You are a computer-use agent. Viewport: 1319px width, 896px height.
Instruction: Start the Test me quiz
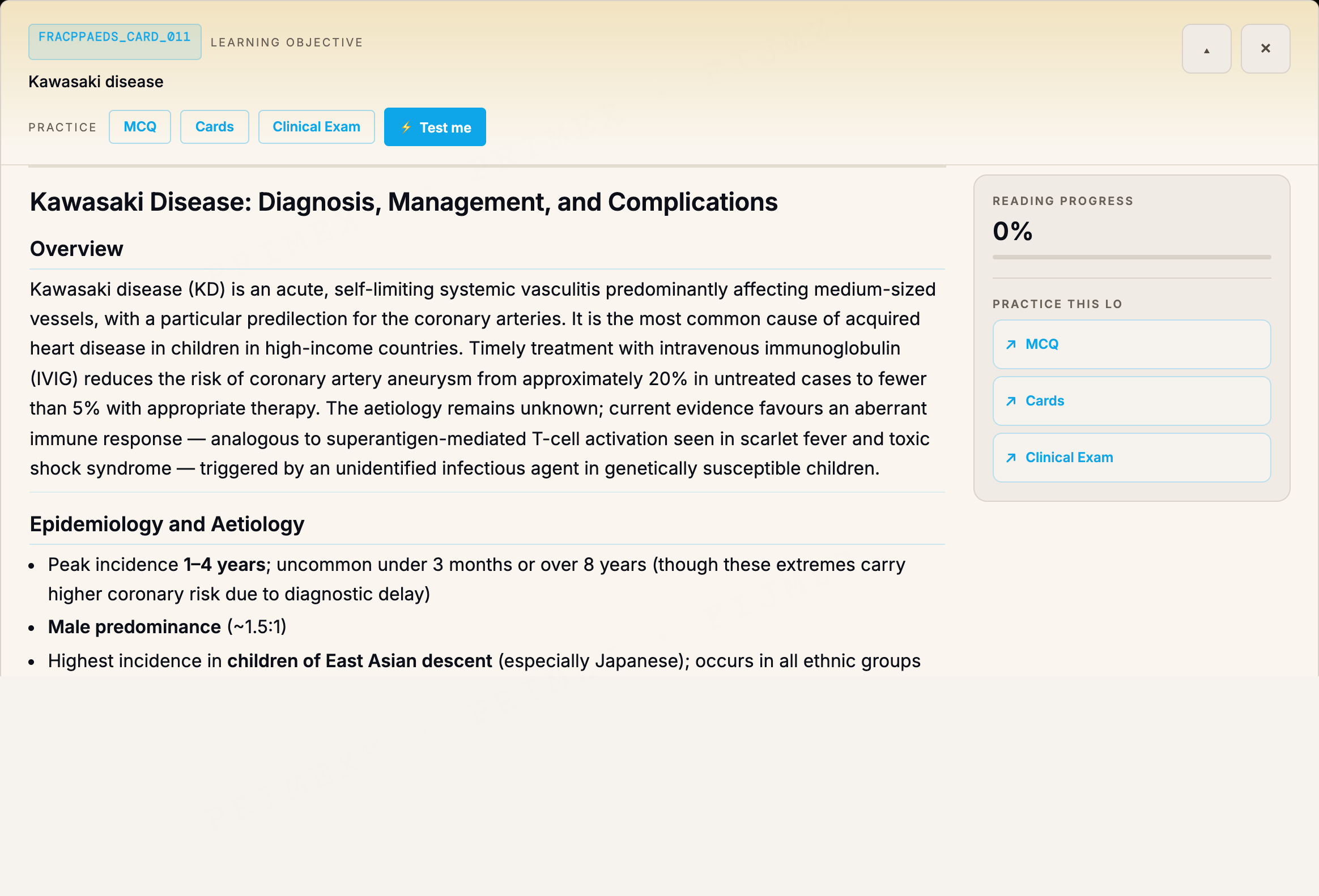pyautogui.click(x=435, y=127)
